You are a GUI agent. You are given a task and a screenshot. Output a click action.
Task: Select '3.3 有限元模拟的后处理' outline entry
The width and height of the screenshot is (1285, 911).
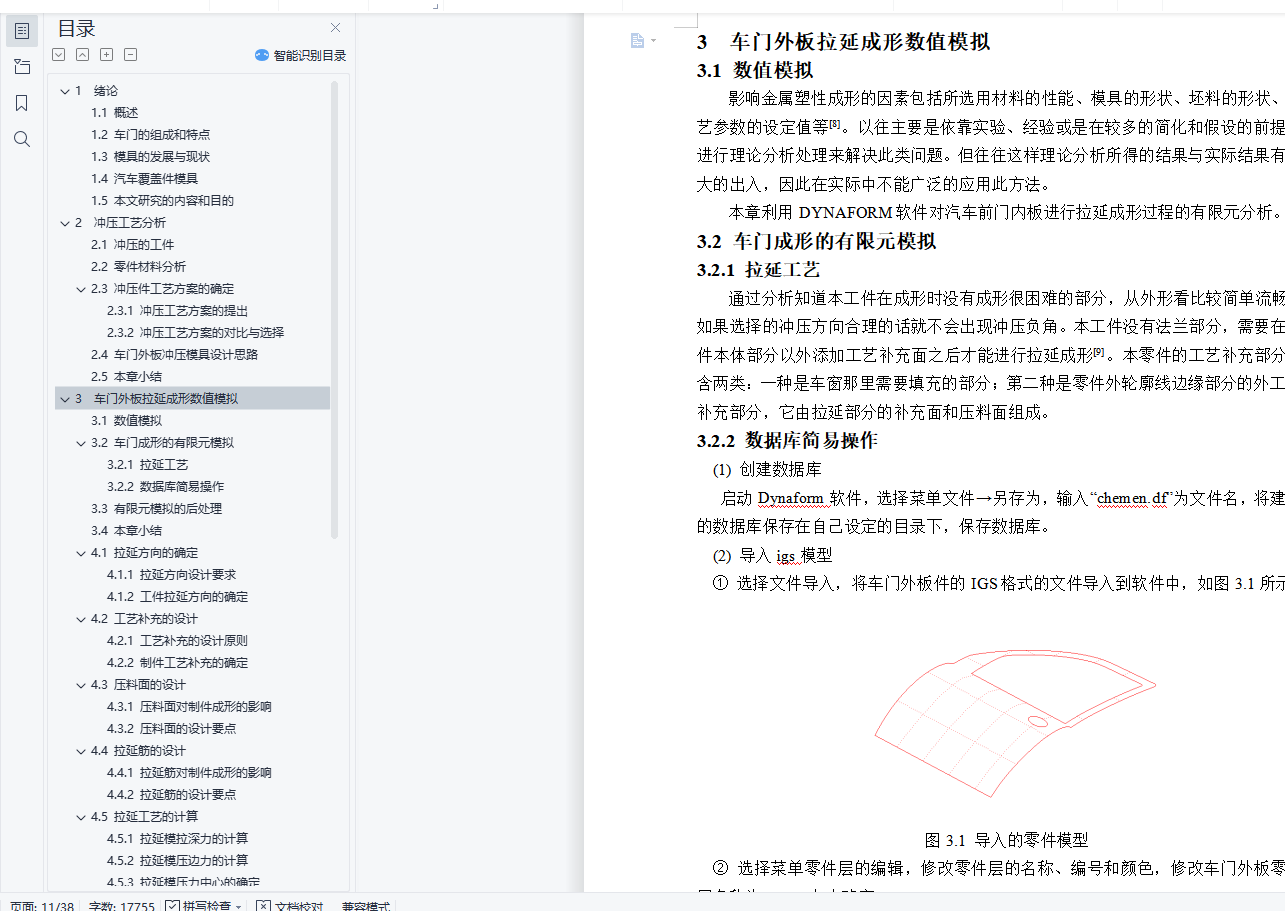coord(156,509)
